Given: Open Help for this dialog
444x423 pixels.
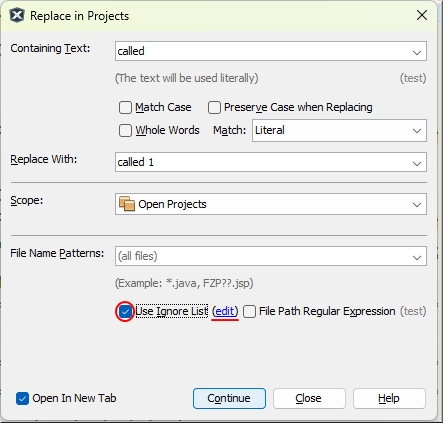Looking at the screenshot, I should coord(389,398).
